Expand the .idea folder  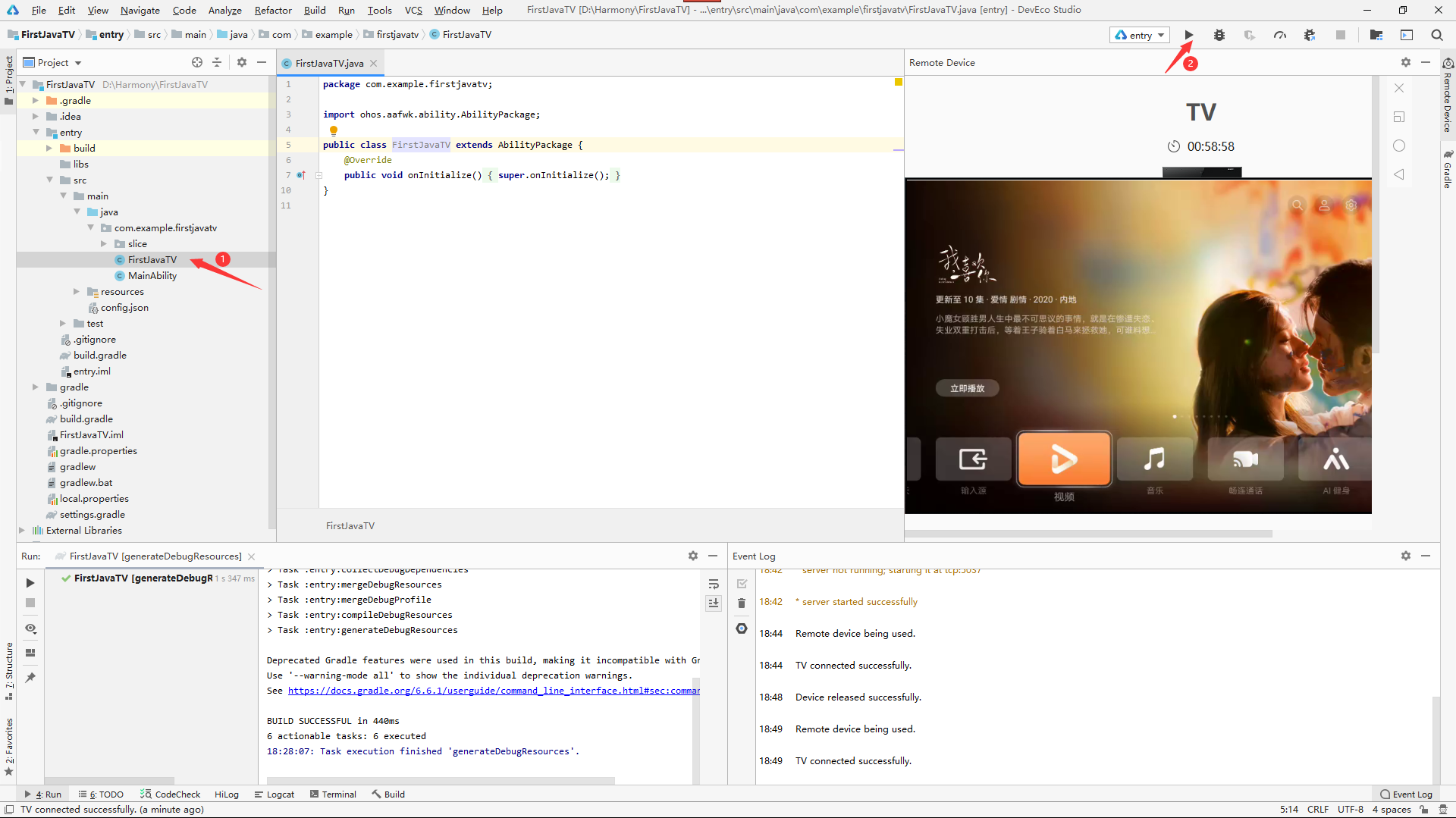(x=35, y=116)
